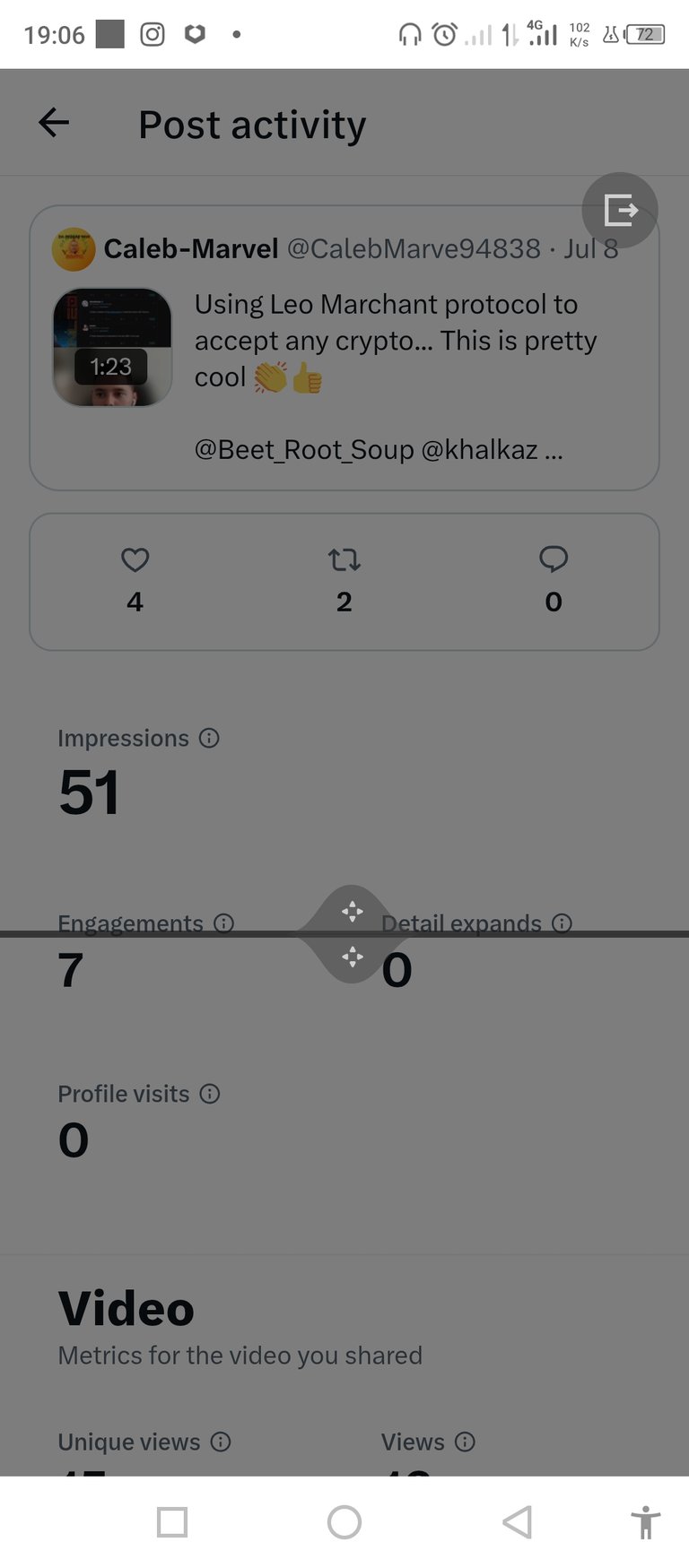Open Caleb-Marvel's profile avatar
Viewport: 689px width, 1568px height.
[x=74, y=249]
